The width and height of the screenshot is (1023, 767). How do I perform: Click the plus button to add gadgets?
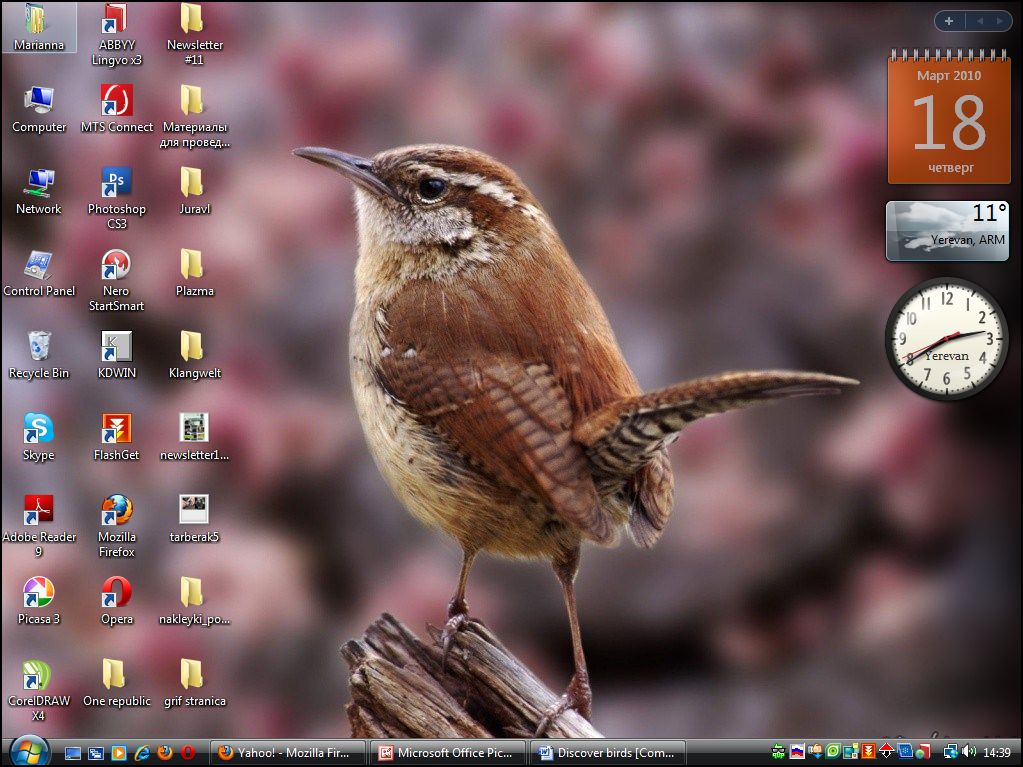(948, 21)
